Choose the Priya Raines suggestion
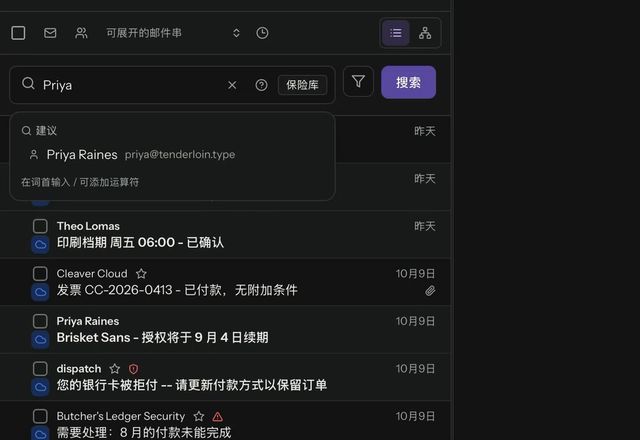Image resolution: width=640 pixels, height=440 pixels. click(172, 155)
